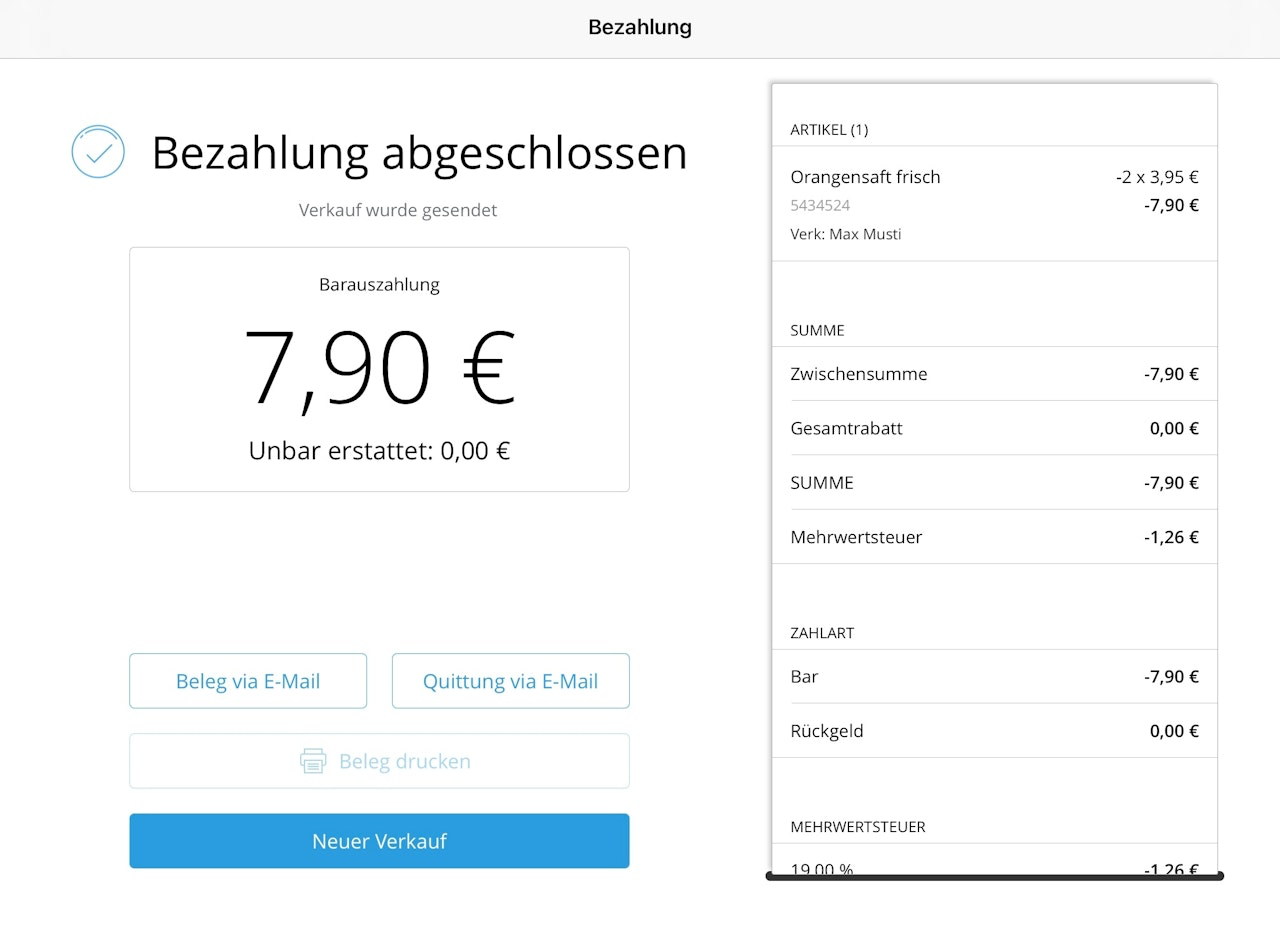The height and width of the screenshot is (931, 1280).
Task: Click the Bar payment method row
Action: click(x=994, y=677)
